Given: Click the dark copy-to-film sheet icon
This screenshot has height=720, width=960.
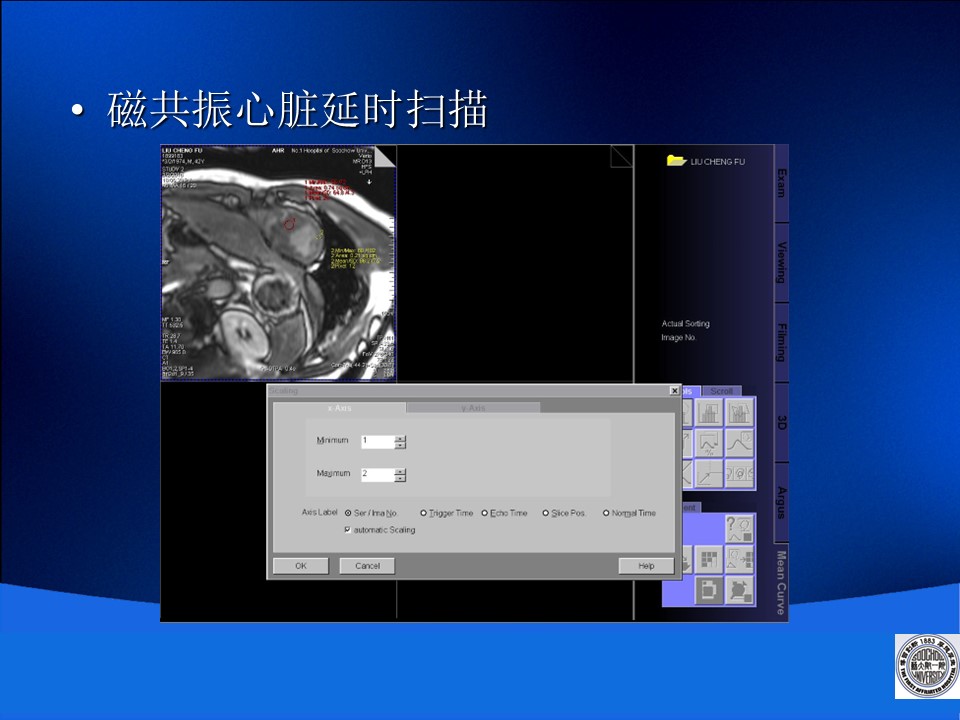Looking at the screenshot, I should click(x=708, y=591).
